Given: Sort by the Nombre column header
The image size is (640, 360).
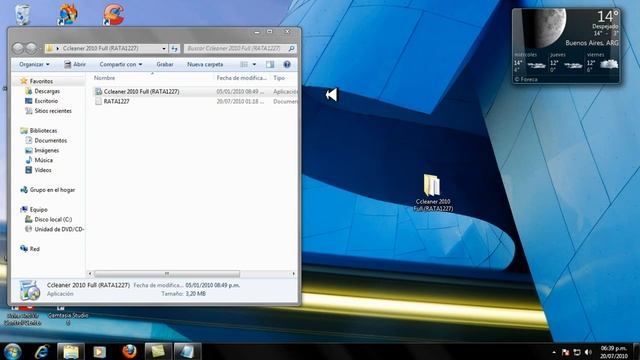Looking at the screenshot, I should 104,78.
